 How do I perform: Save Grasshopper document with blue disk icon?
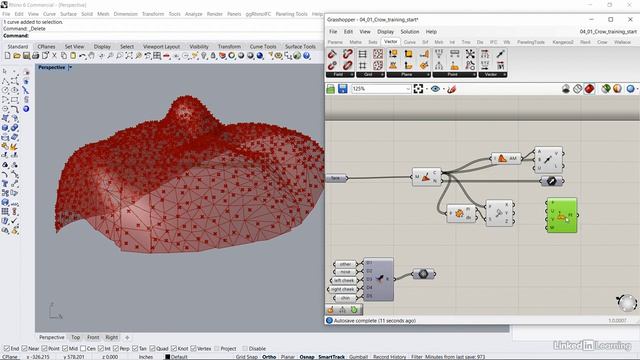coord(342,89)
